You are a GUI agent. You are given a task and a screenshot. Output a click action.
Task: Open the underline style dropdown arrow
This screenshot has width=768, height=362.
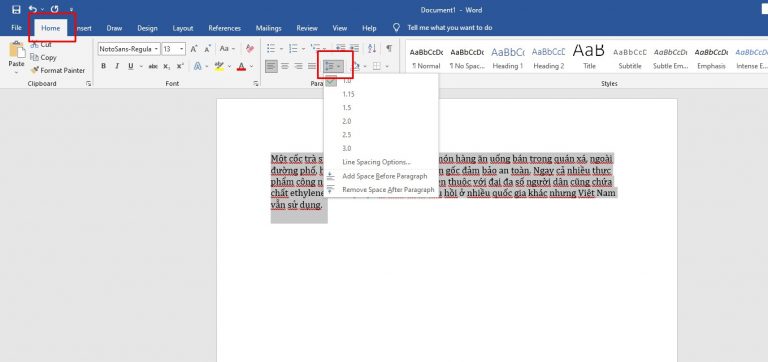click(x=141, y=66)
